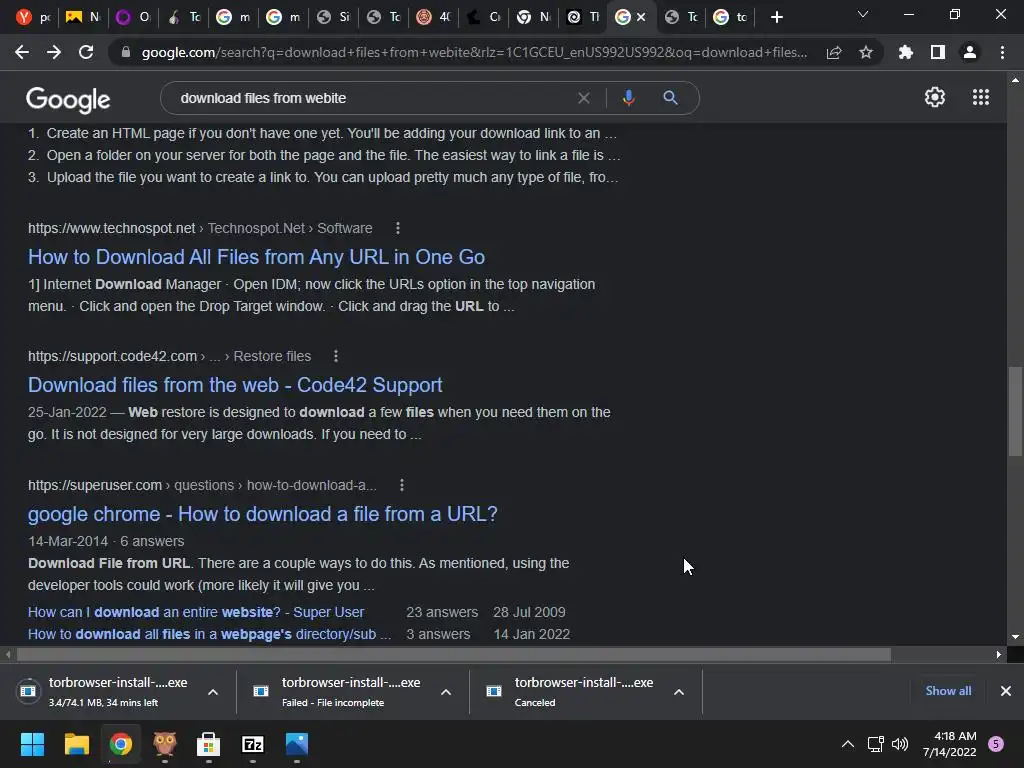This screenshot has height=768, width=1024.
Task: Close the downloads shelf
Action: (x=1006, y=691)
